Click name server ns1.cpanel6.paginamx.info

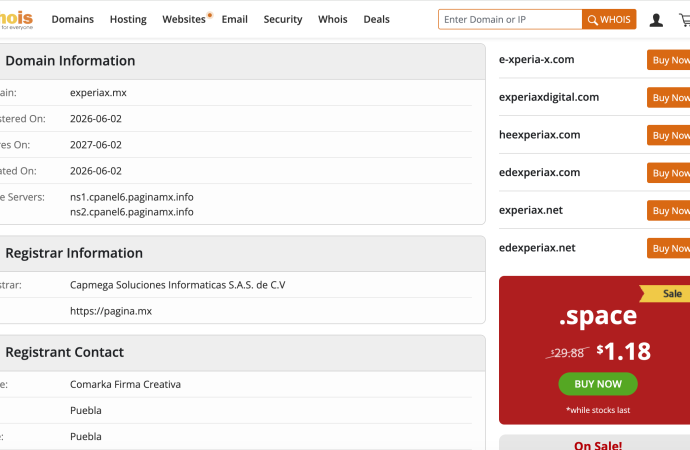click(132, 197)
